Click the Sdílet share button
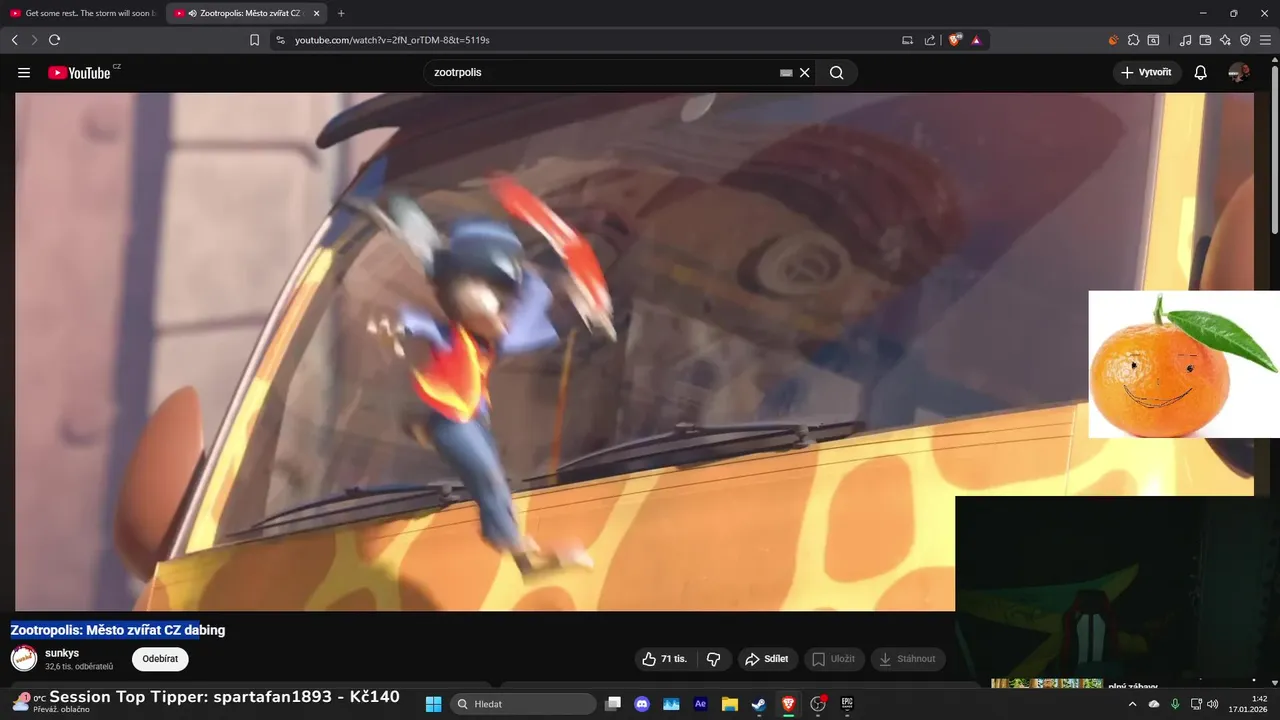Screen dimensions: 1280x720 tap(768, 659)
